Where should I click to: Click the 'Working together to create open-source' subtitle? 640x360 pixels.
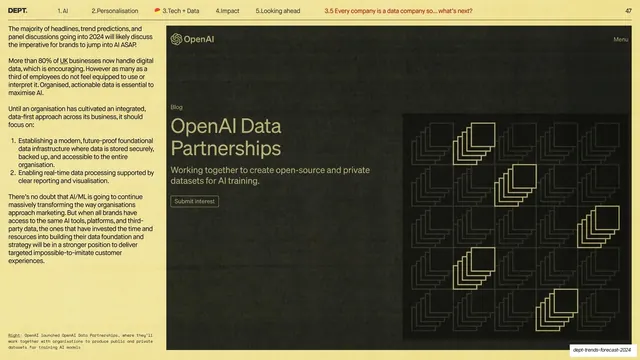tap(270, 176)
